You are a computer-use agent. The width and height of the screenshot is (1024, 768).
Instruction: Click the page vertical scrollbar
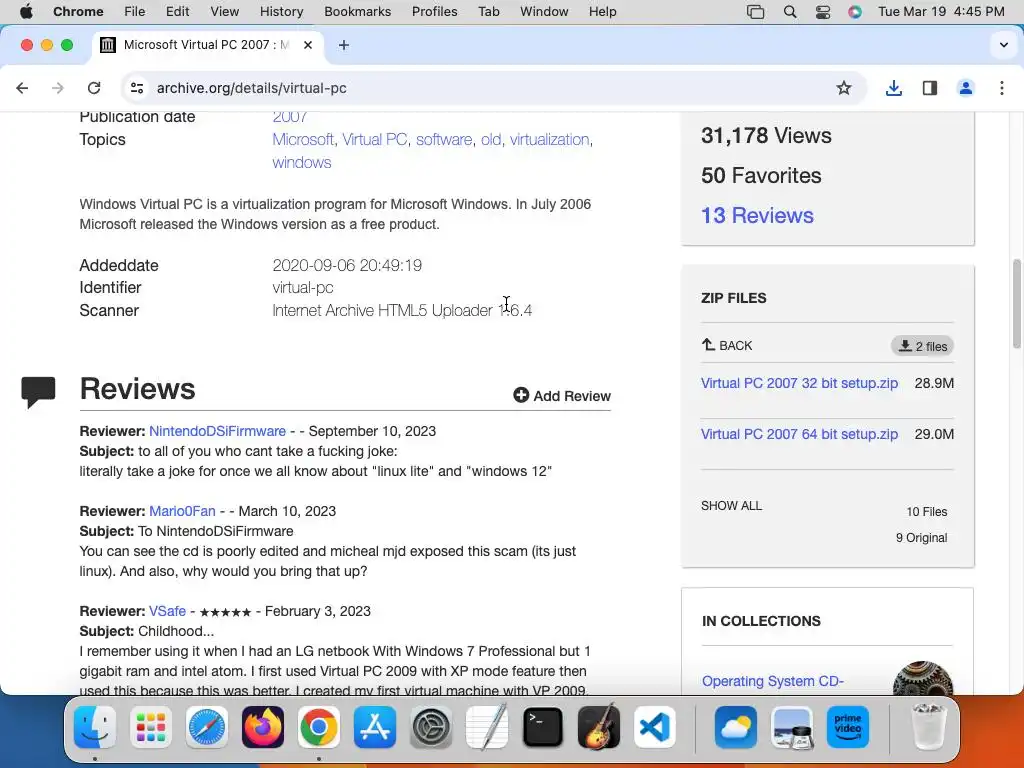pyautogui.click(x=1017, y=304)
